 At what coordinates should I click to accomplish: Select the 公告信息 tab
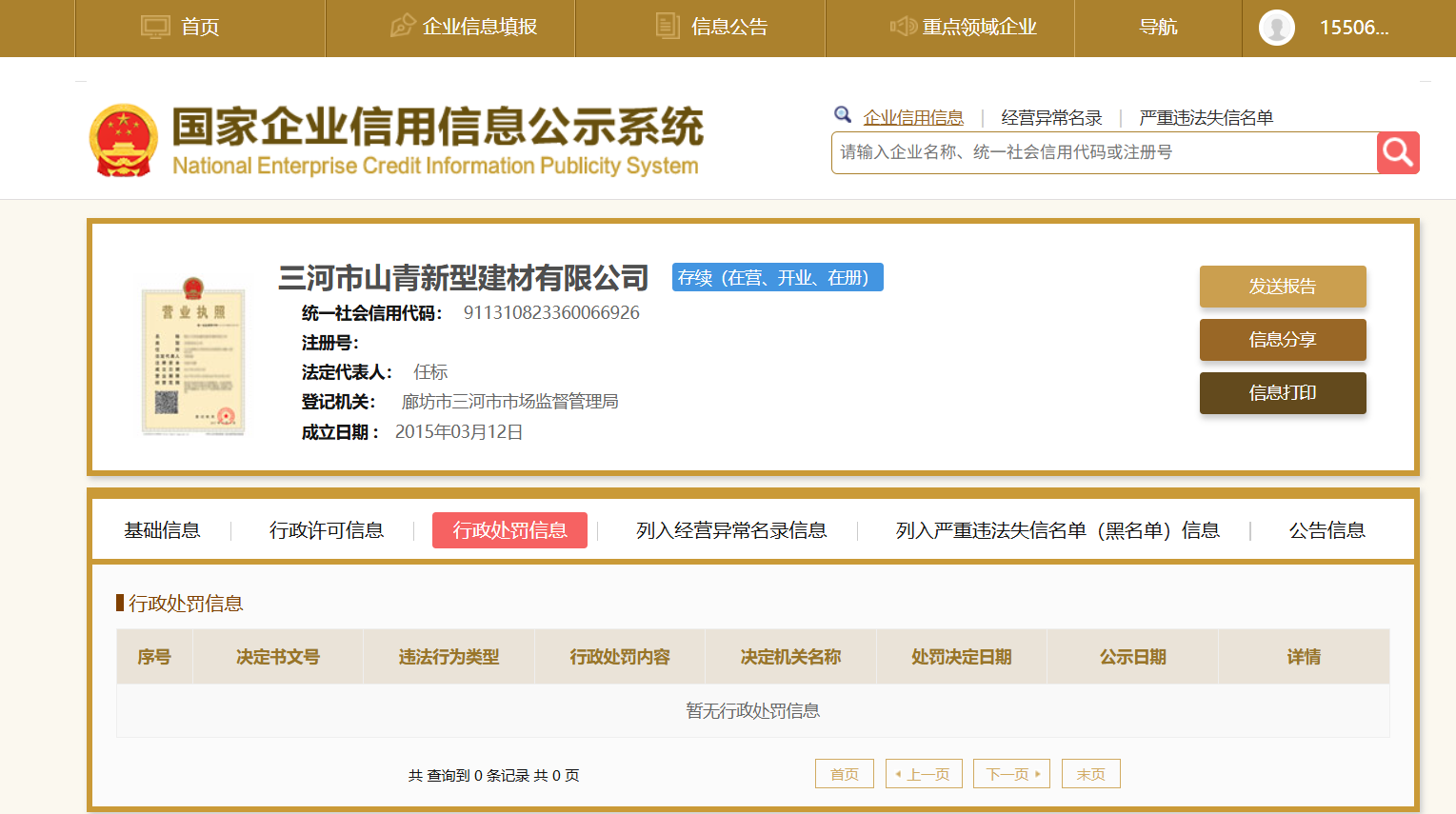tap(1326, 530)
